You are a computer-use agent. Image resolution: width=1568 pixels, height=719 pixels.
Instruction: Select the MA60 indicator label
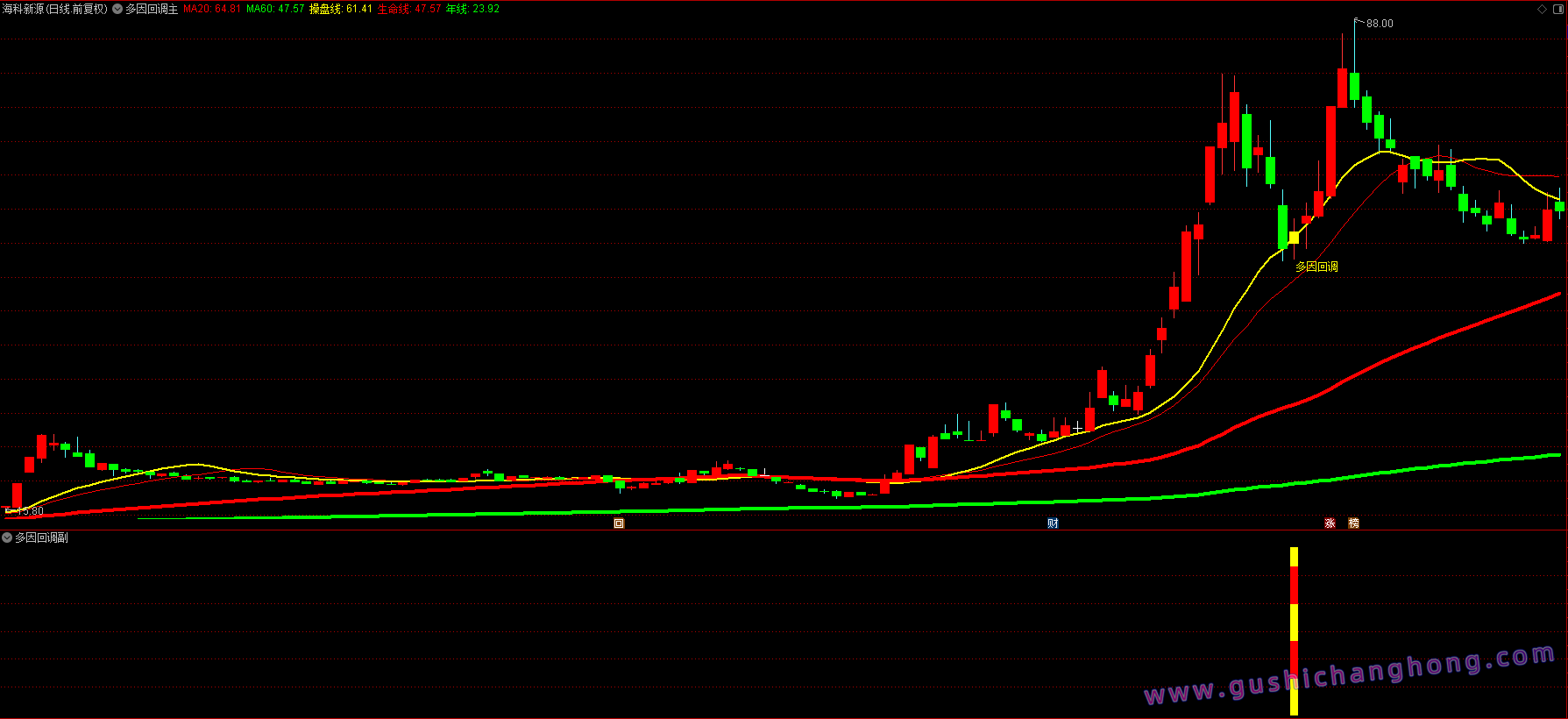pyautogui.click(x=275, y=9)
